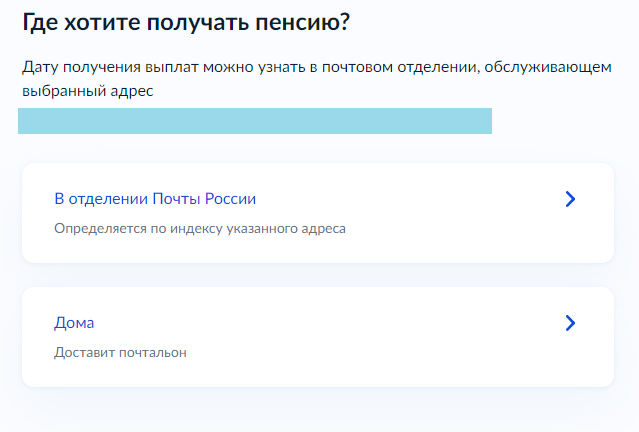639x432 pixels.
Task: Click the "Доставит почтальон" subtitle
Action: tap(120, 352)
